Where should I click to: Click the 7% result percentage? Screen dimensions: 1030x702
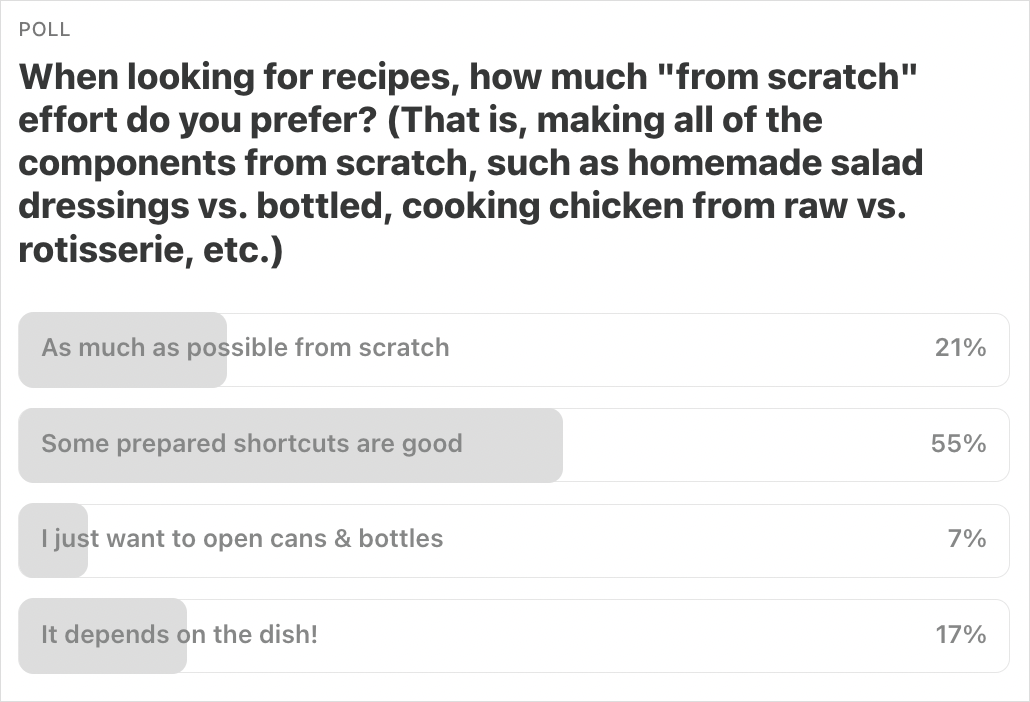pyautogui.click(x=967, y=539)
